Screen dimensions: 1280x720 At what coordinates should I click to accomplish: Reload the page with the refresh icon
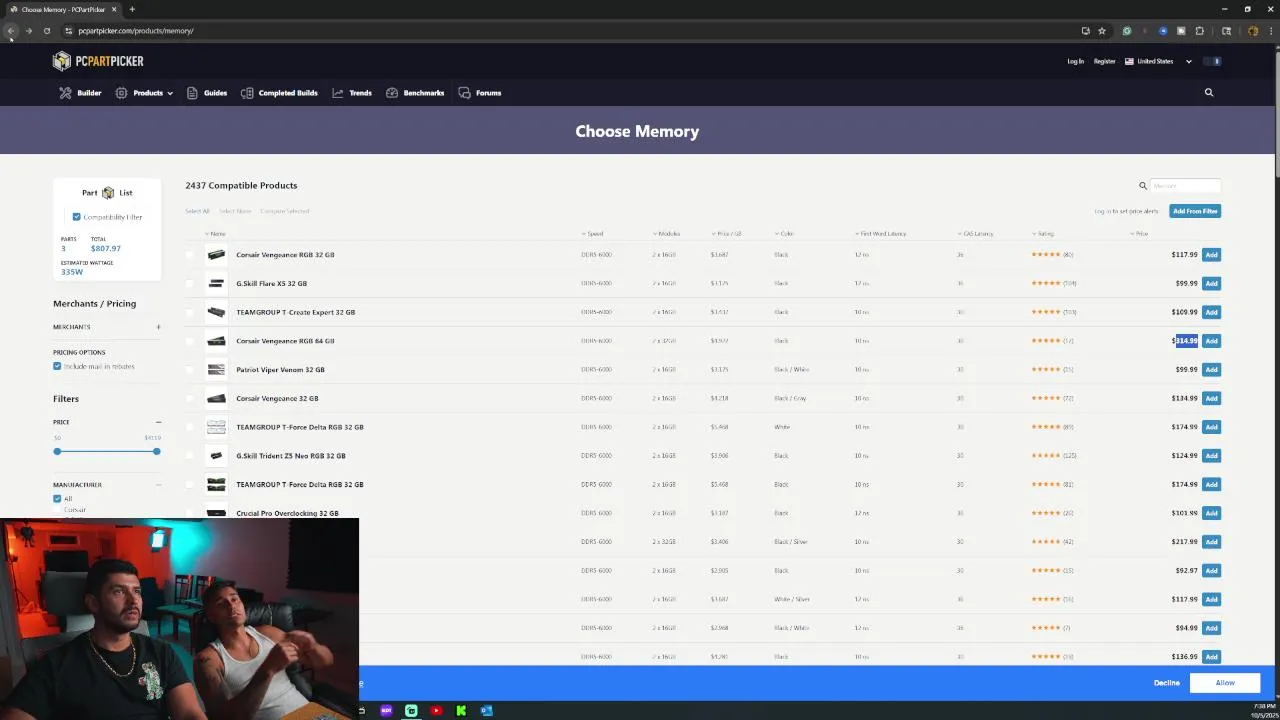(x=46, y=31)
